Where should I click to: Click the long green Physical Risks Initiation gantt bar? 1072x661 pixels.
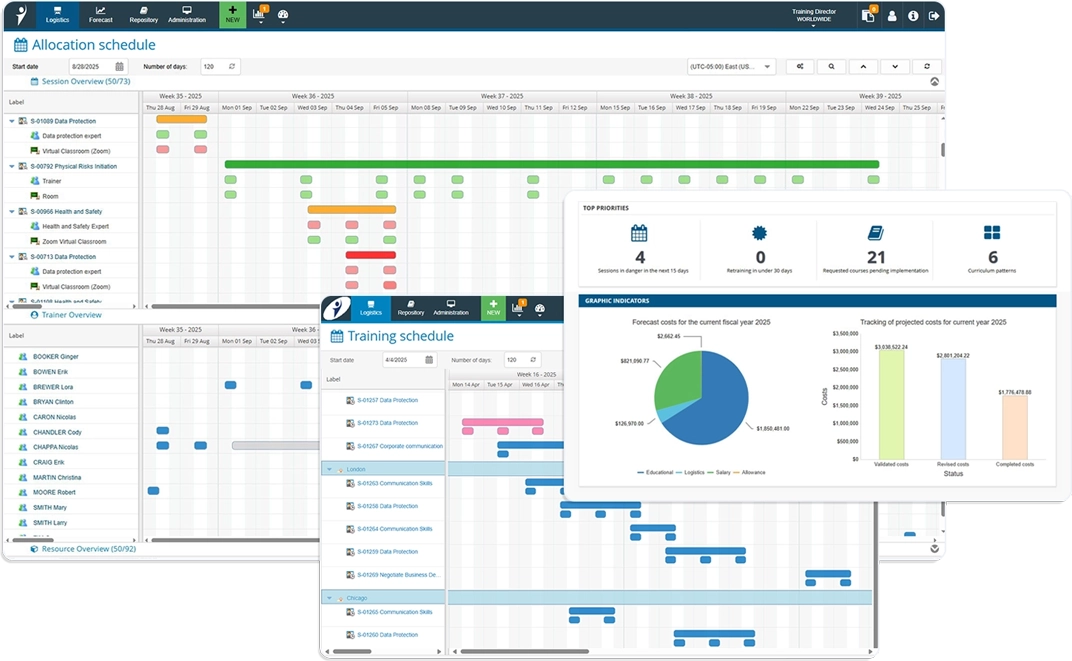(x=552, y=164)
